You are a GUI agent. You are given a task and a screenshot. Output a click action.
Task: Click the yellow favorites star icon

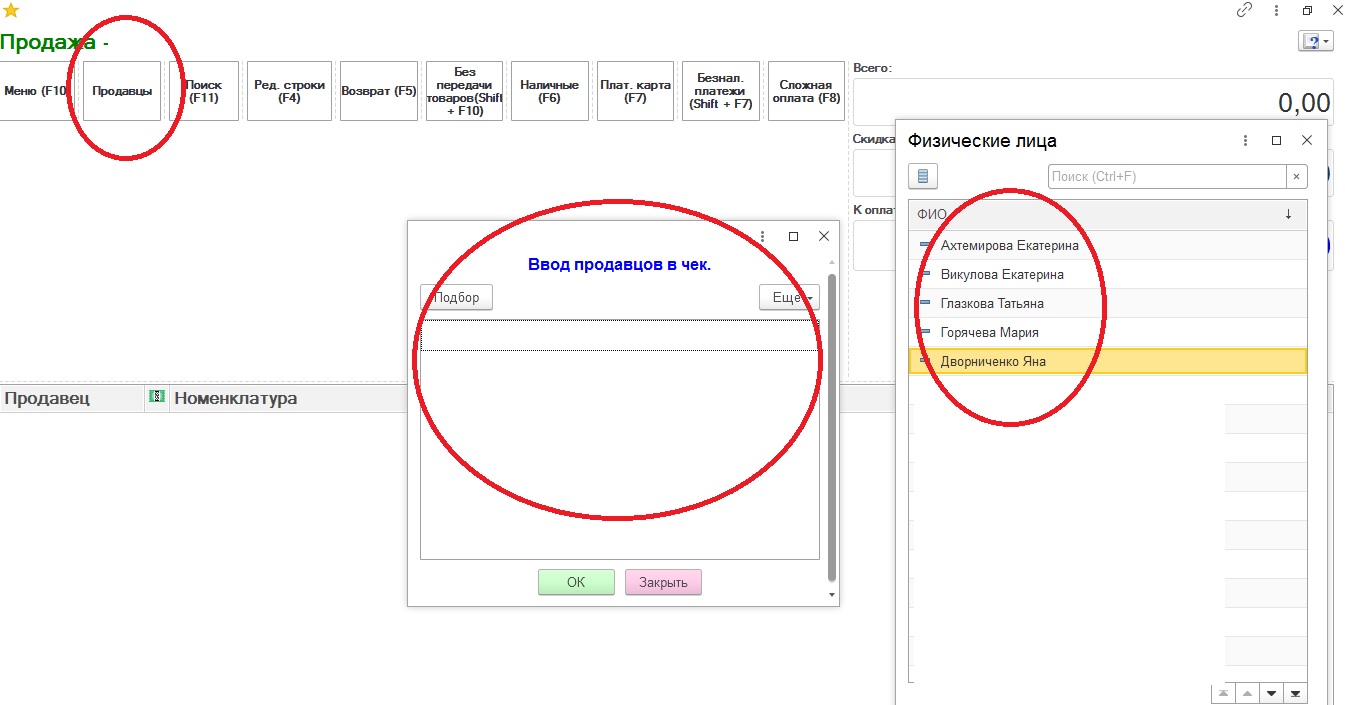[x=11, y=11]
